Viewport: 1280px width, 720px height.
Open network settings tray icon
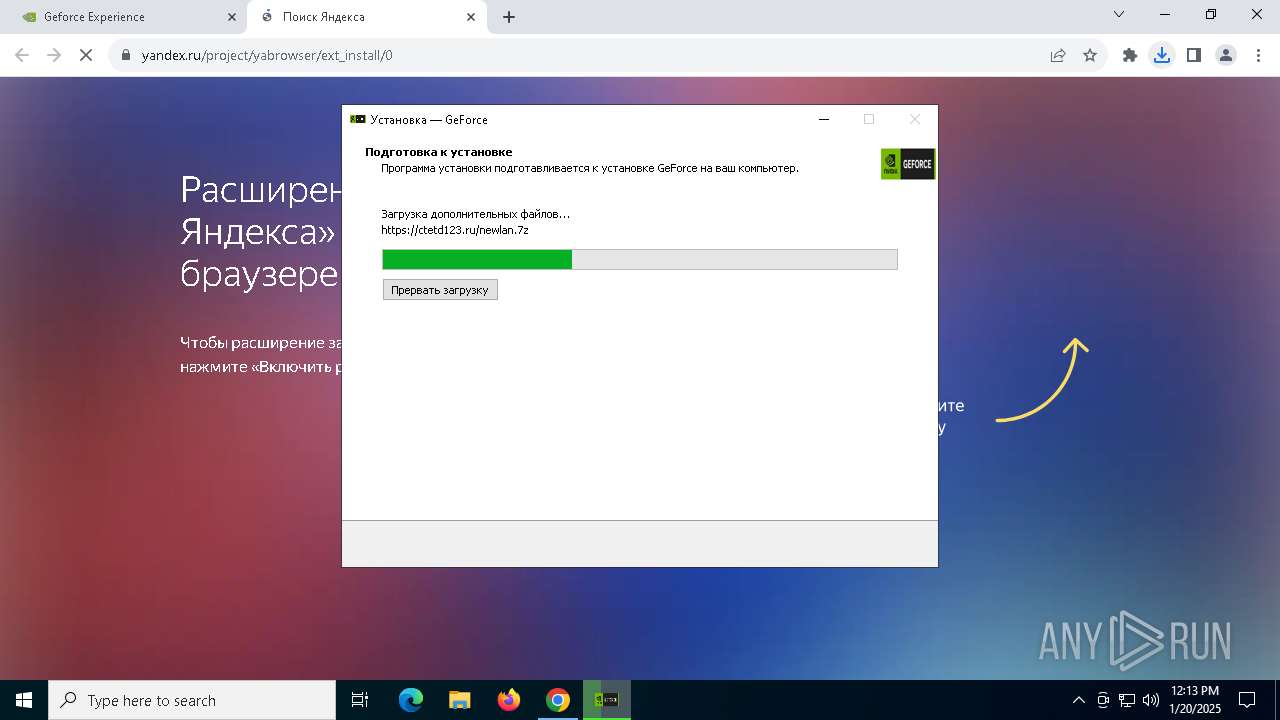pyautogui.click(x=1127, y=700)
